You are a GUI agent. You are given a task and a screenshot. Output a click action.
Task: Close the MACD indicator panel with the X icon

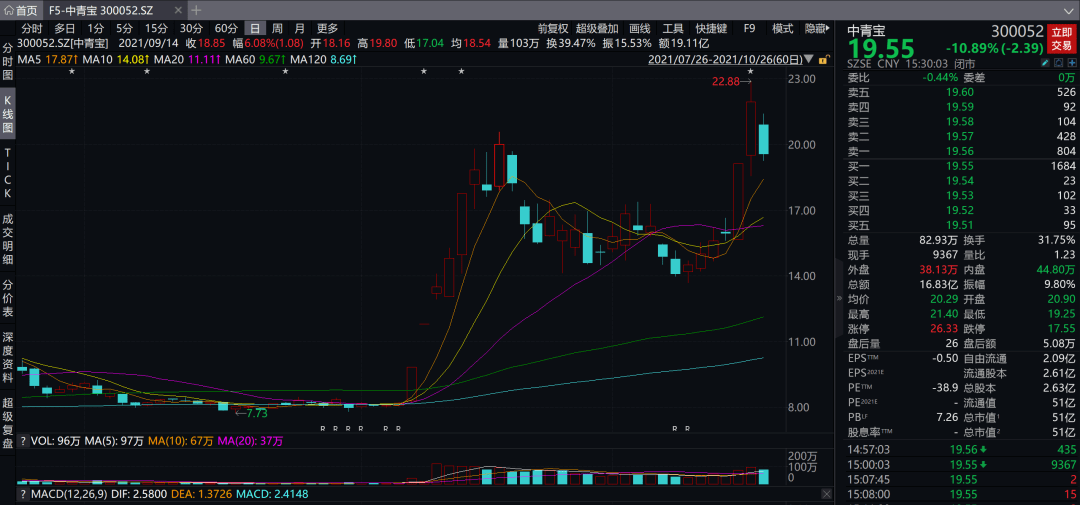pyautogui.click(x=825, y=493)
